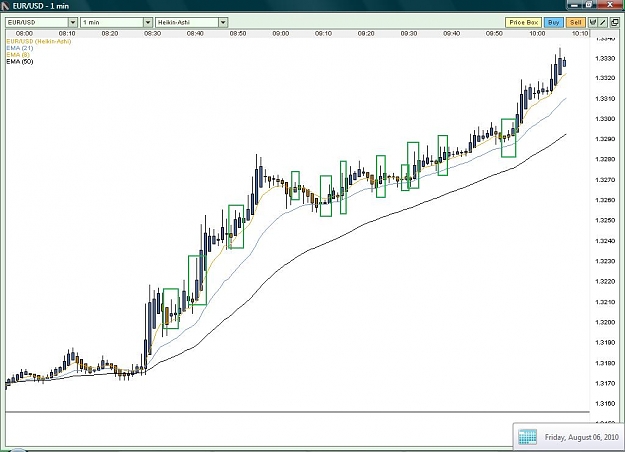Click the 1.3330 price axis label
Screen dimensions: 625x452
click(x=605, y=58)
